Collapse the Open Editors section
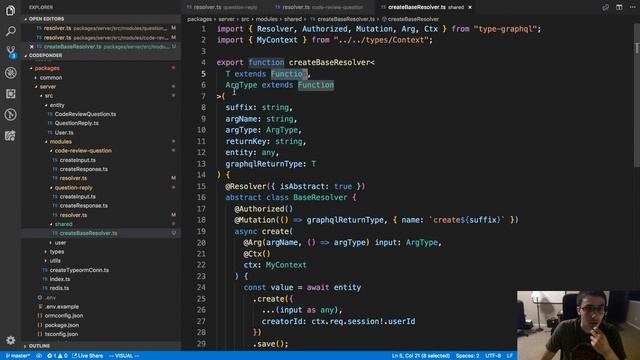This screenshot has height=360, width=640. pos(45,19)
